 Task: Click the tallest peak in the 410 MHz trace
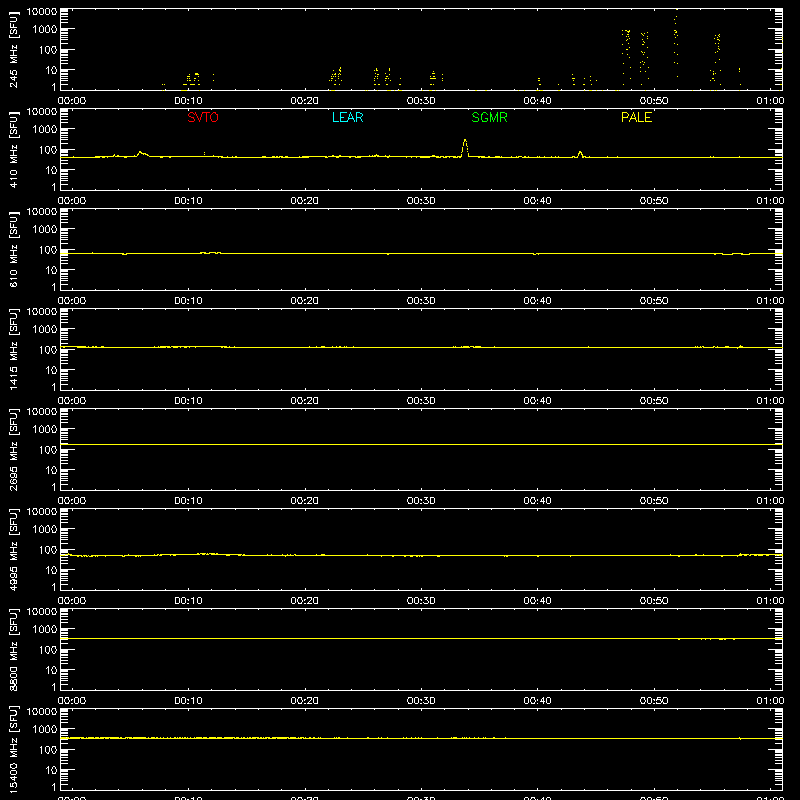[x=465, y=148]
